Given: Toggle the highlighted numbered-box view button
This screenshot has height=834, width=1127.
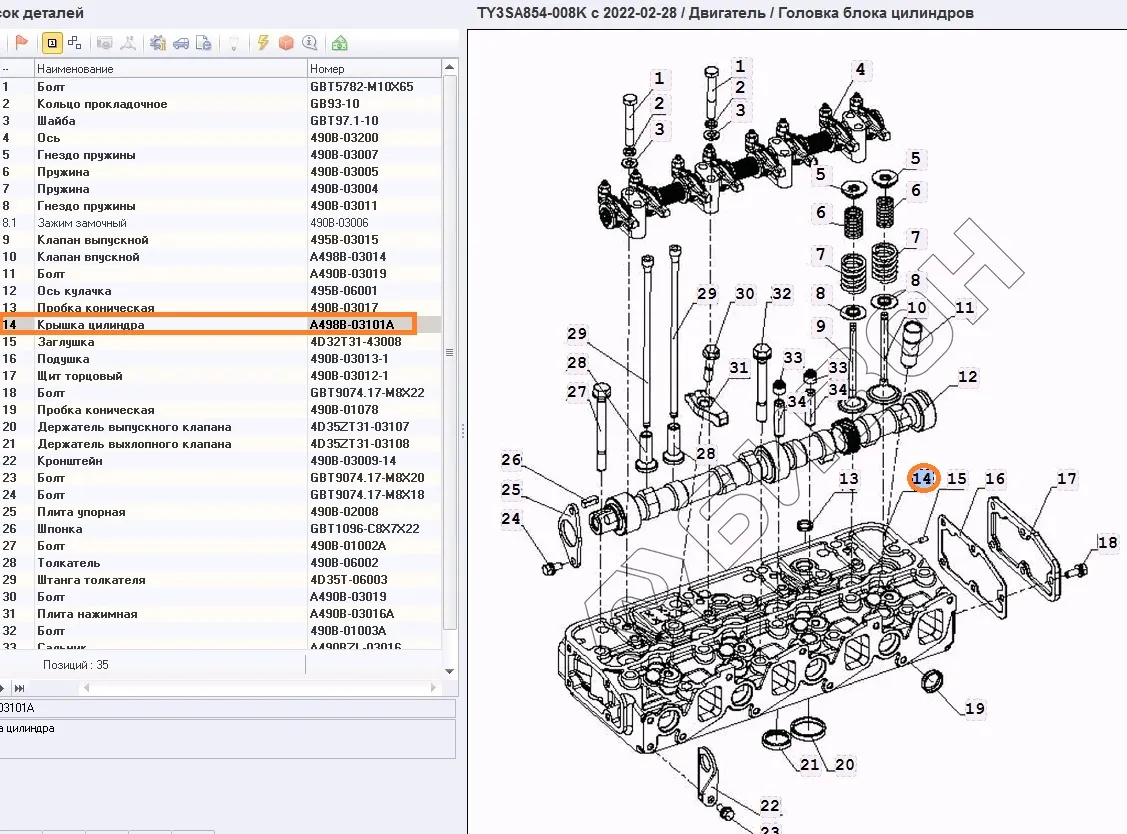Looking at the screenshot, I should point(51,43).
